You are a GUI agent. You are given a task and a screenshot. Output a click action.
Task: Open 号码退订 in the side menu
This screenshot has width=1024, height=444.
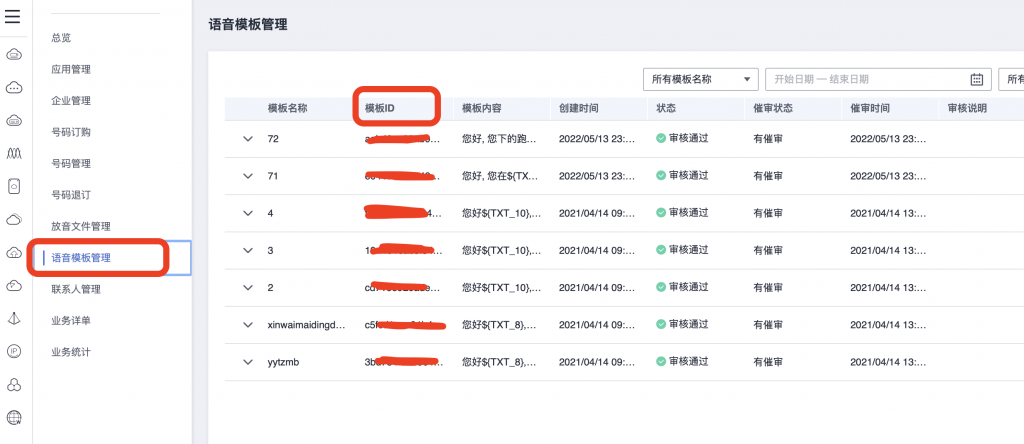[71, 195]
